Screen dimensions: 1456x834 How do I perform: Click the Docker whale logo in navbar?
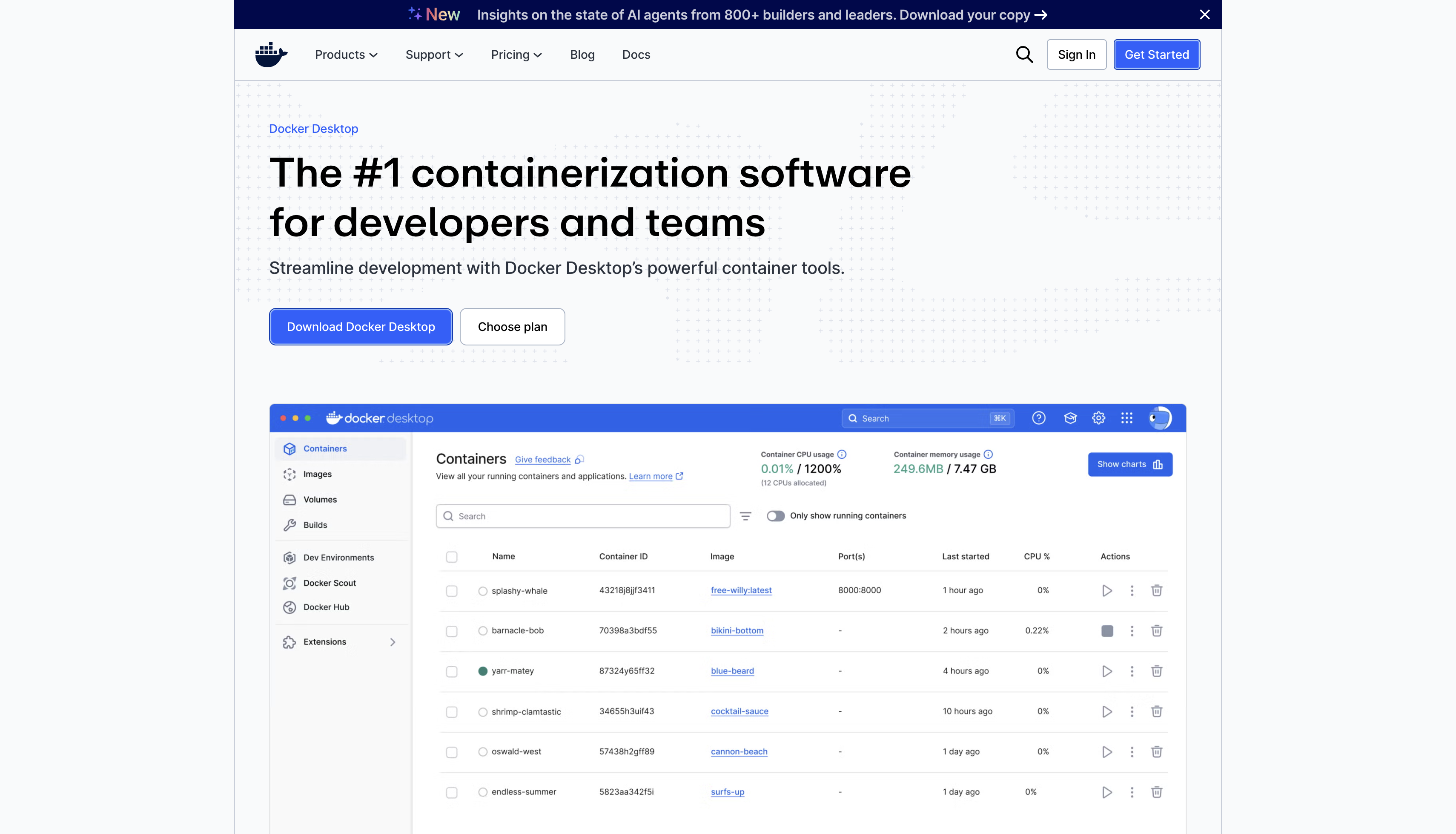(x=271, y=55)
